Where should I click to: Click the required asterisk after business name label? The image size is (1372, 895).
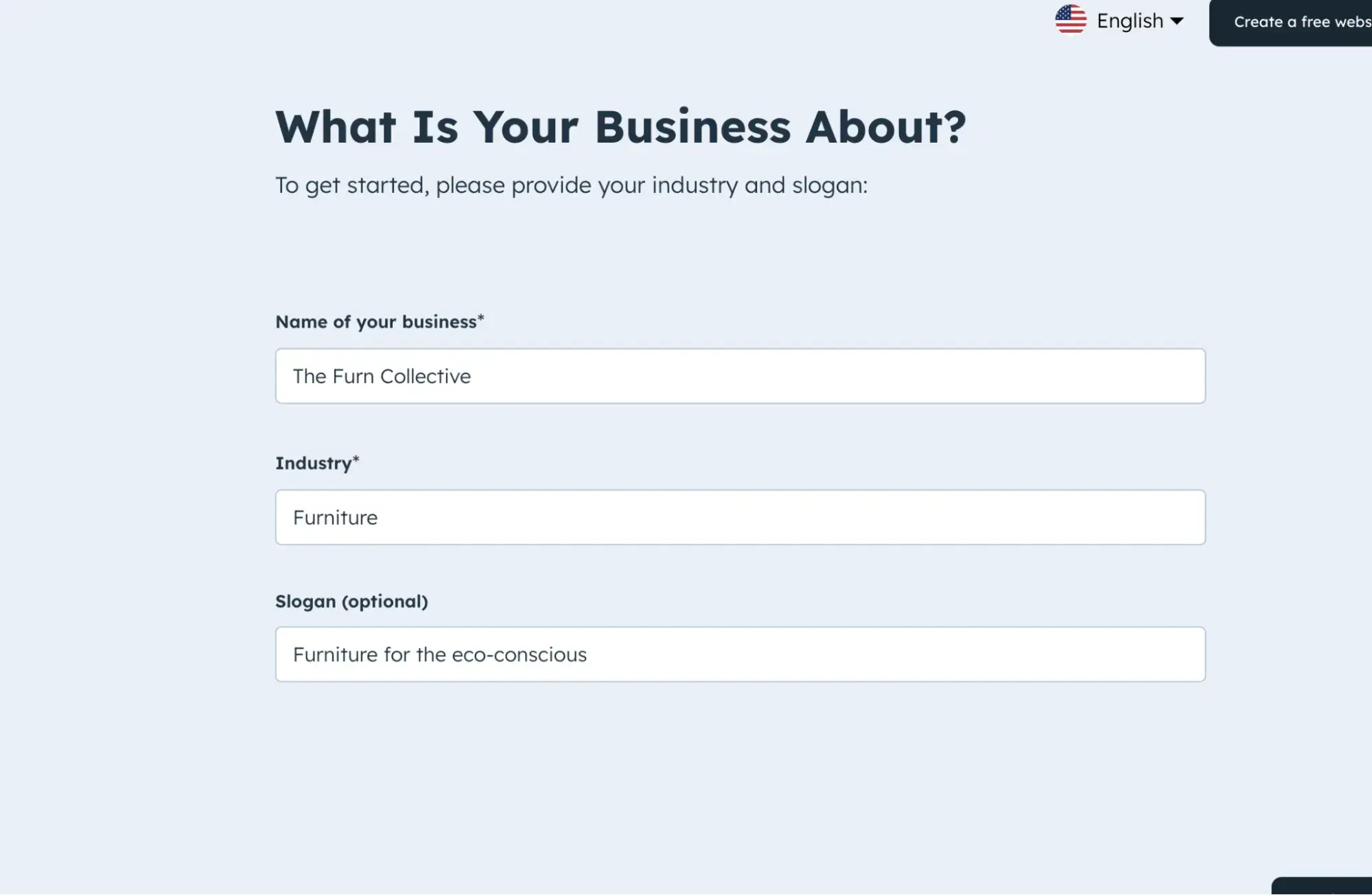(481, 318)
